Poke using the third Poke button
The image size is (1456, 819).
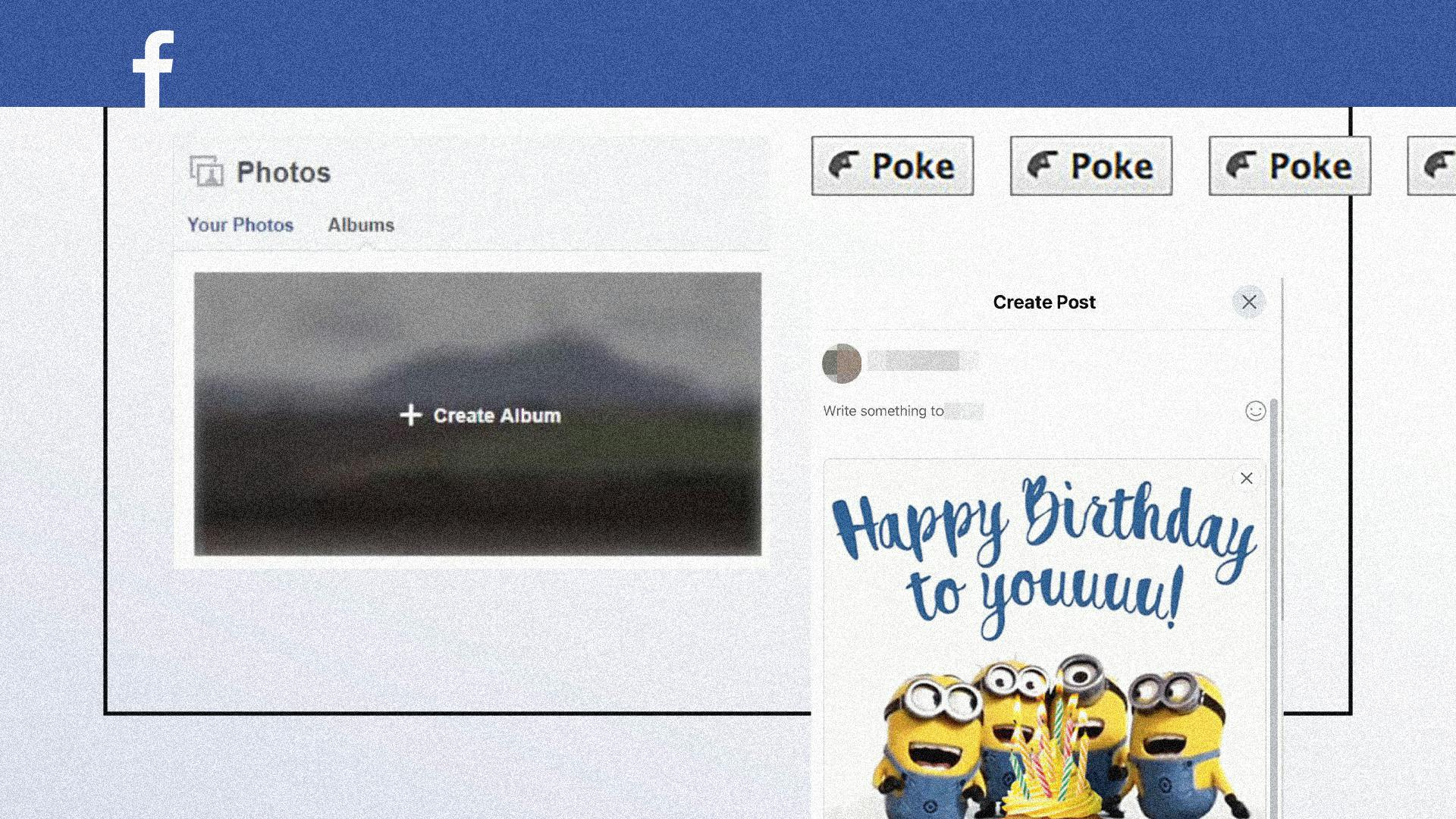1289,165
